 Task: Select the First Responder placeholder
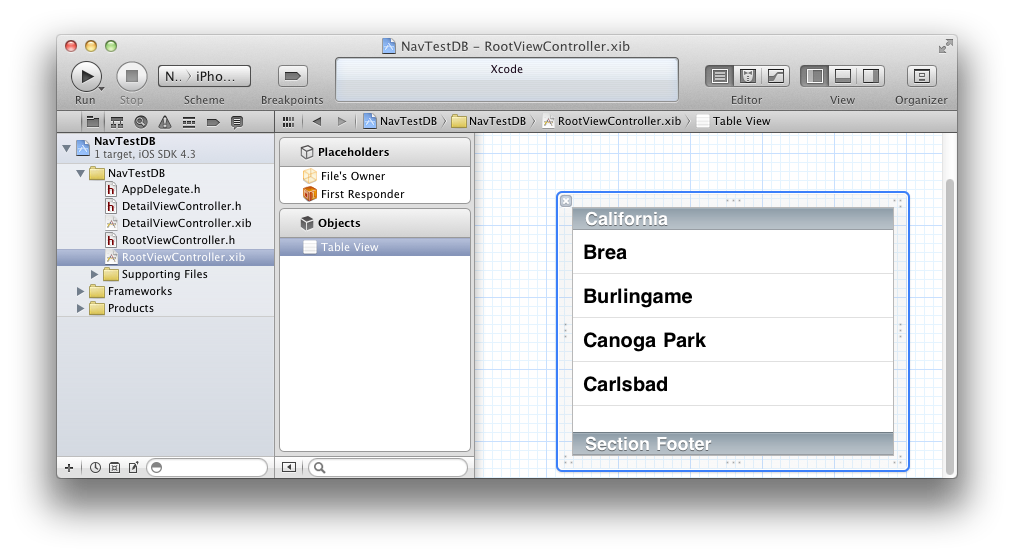coord(375,194)
